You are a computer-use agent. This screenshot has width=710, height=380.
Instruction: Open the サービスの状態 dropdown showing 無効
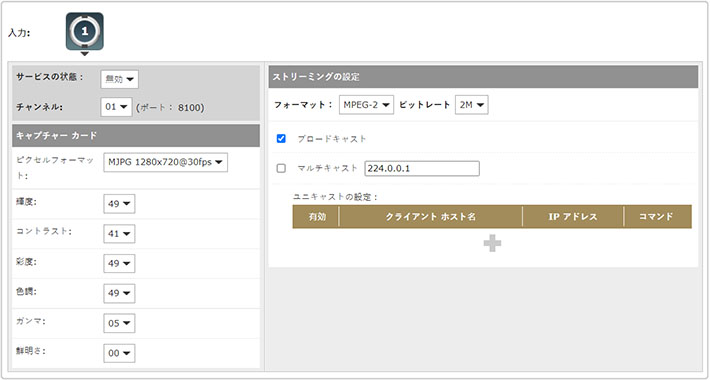(119, 79)
